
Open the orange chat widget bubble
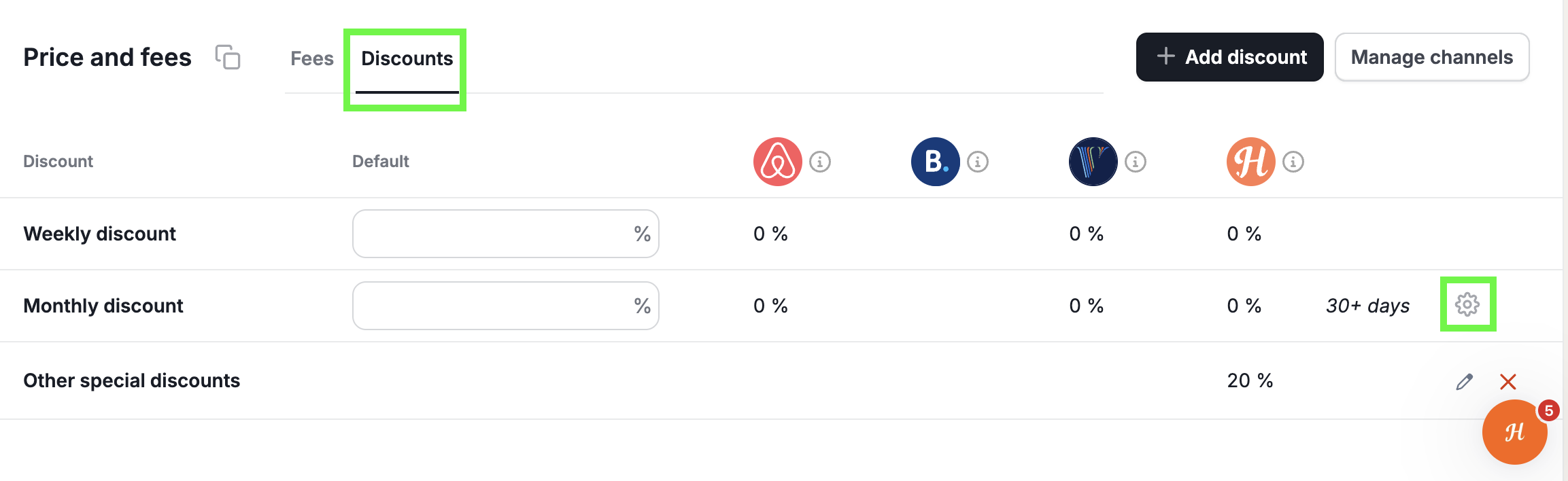coord(1515,432)
